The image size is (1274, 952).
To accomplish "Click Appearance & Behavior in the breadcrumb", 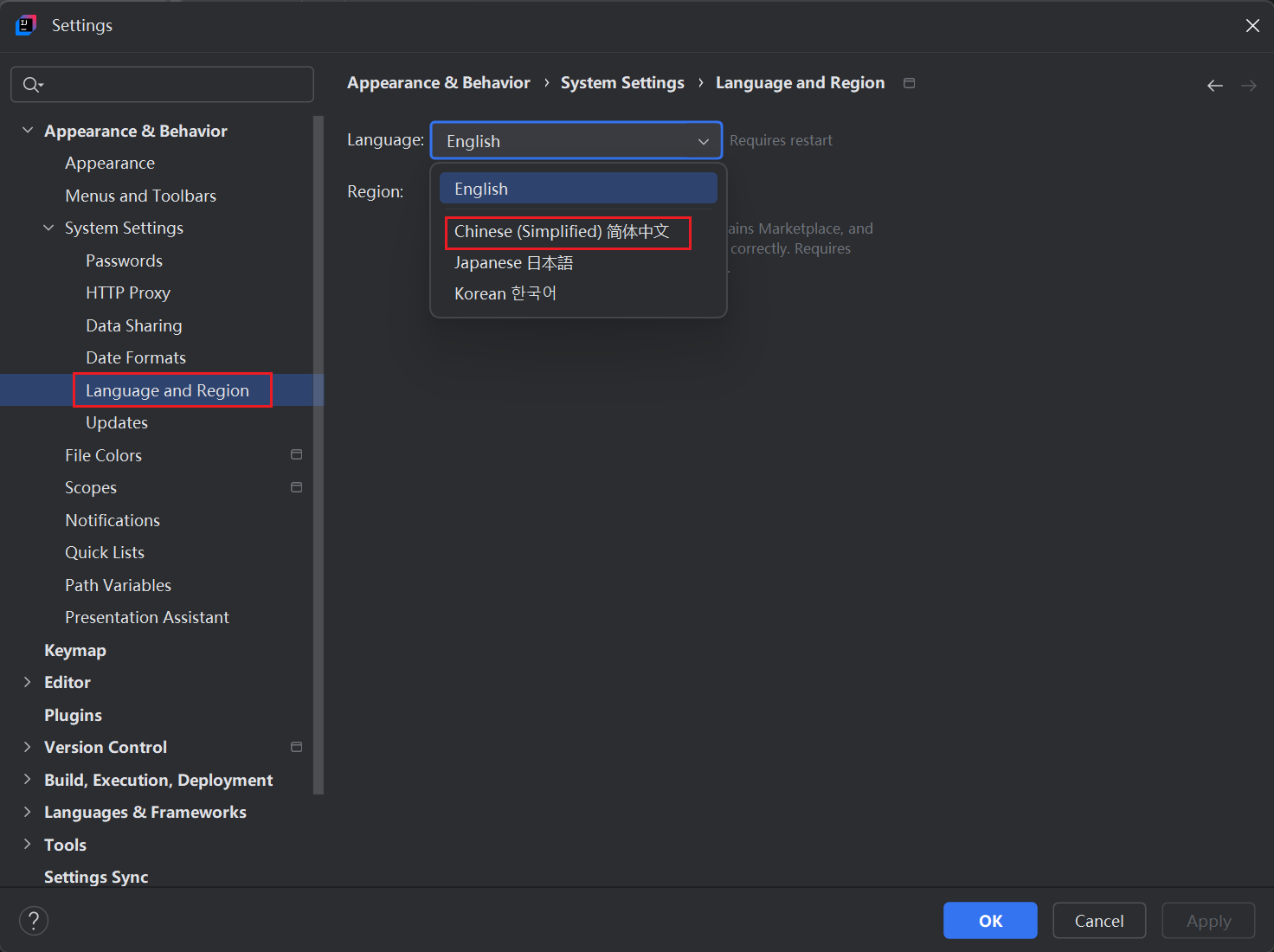I will point(439,83).
